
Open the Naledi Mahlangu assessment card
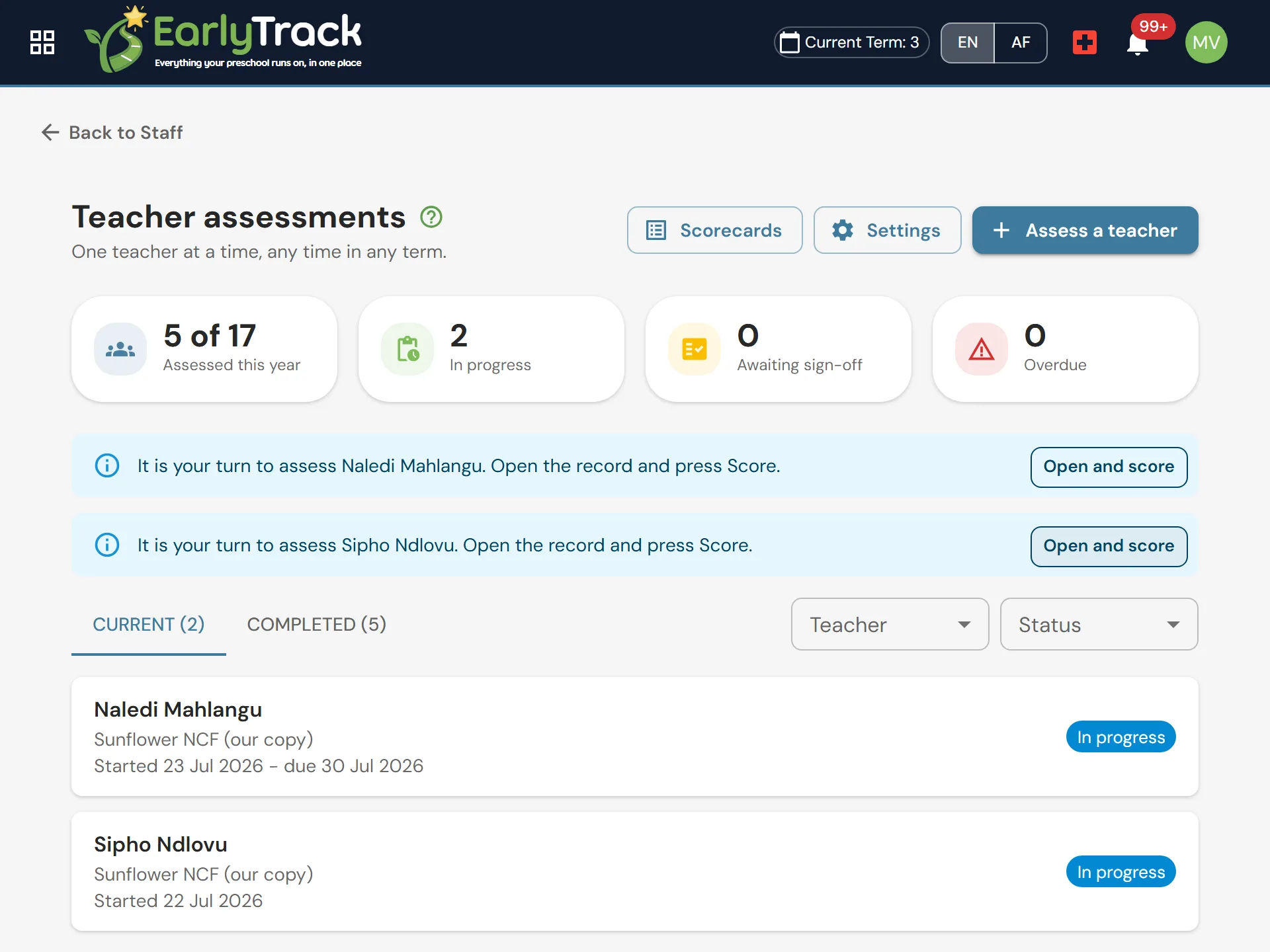(635, 736)
